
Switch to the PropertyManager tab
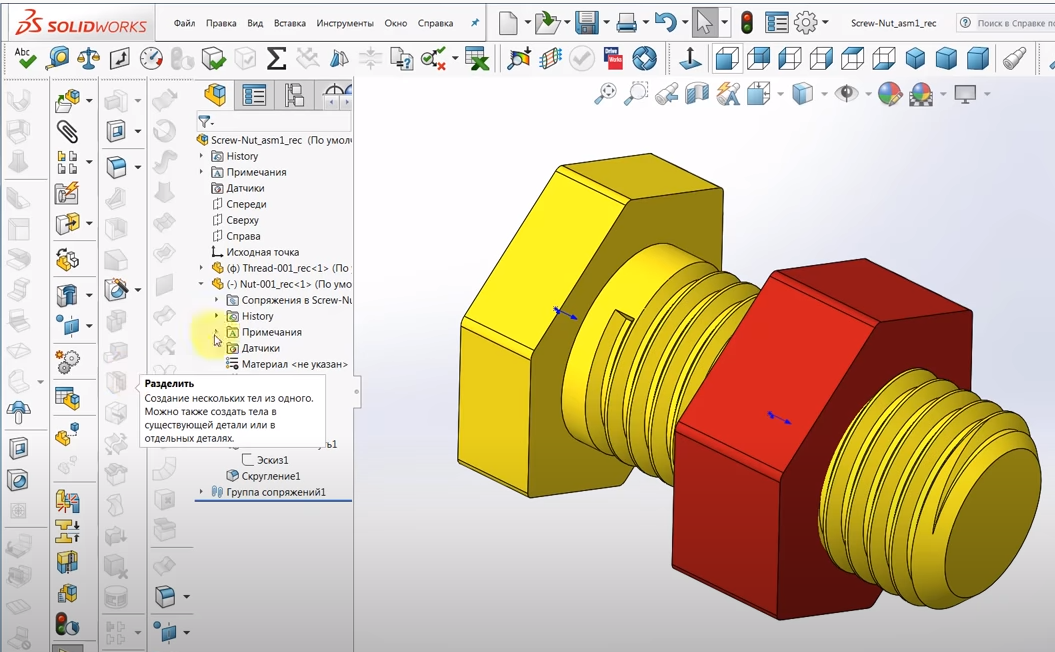pos(254,96)
